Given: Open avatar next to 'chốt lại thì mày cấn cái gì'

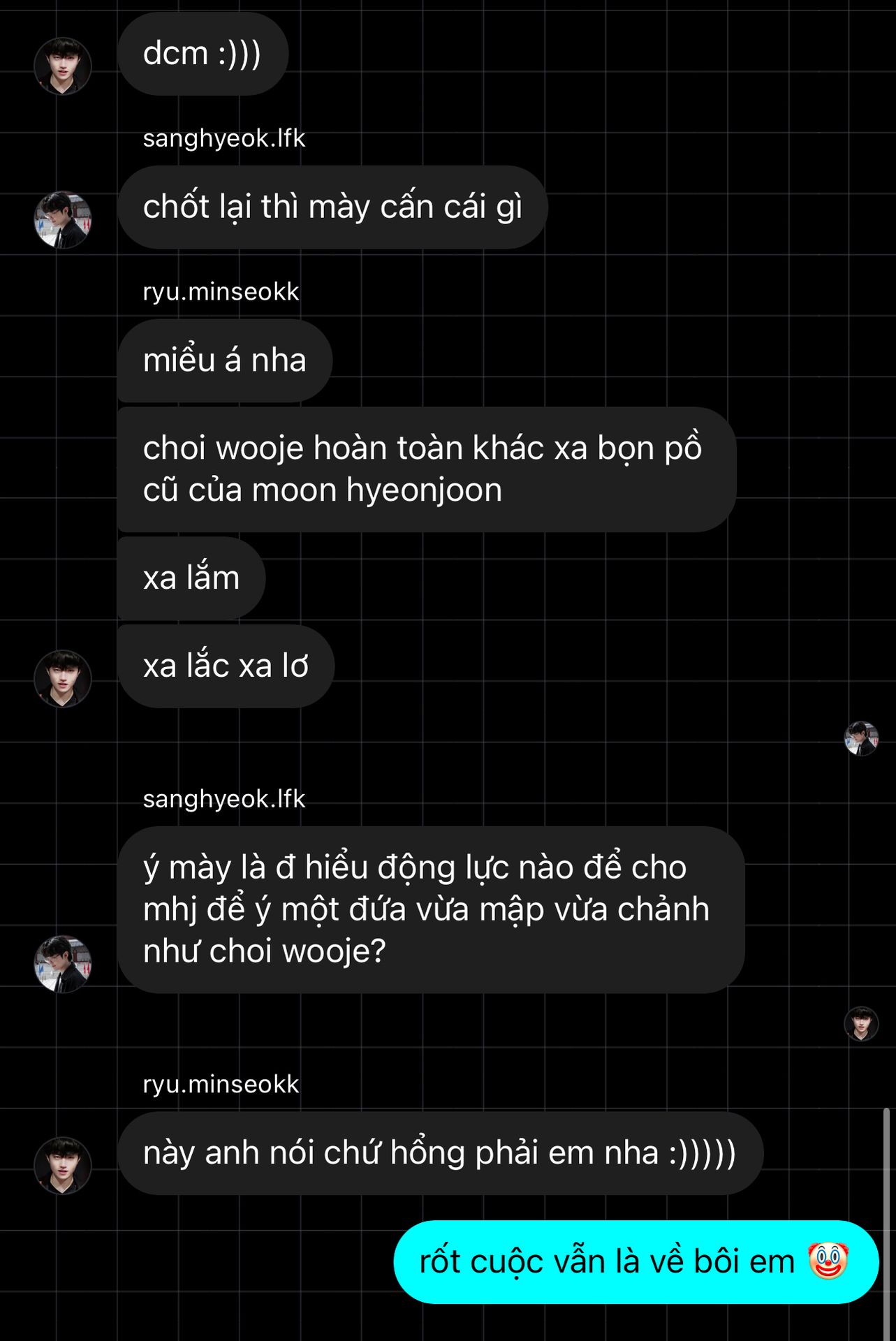Looking at the screenshot, I should click(x=63, y=220).
